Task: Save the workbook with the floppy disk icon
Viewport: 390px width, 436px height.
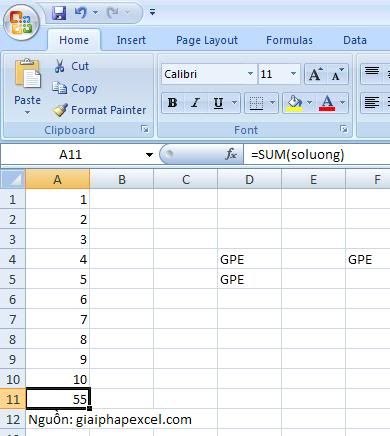Action: tap(59, 13)
